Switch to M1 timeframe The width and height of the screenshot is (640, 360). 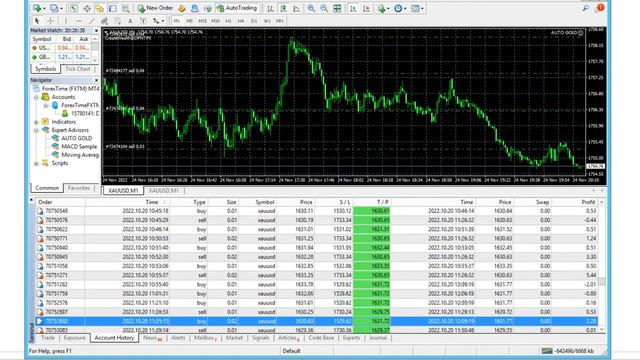pyautogui.click(x=176, y=21)
